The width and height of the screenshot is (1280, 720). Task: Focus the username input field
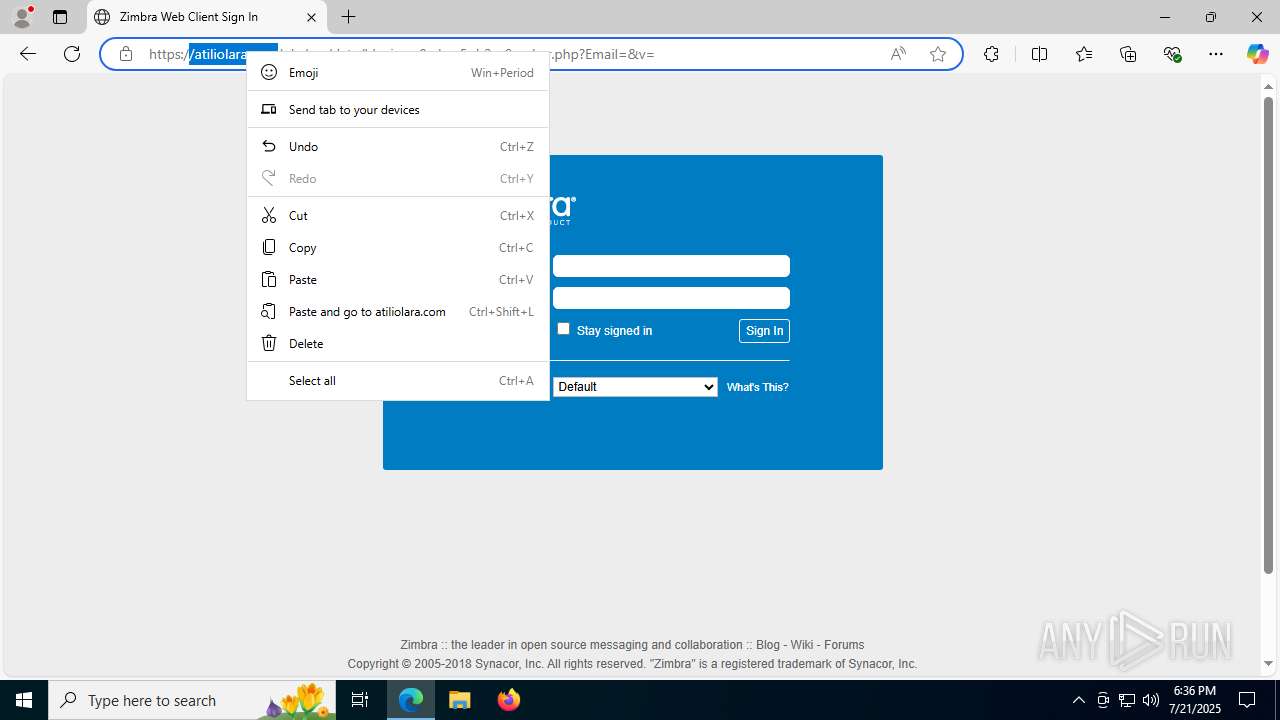(x=671, y=266)
